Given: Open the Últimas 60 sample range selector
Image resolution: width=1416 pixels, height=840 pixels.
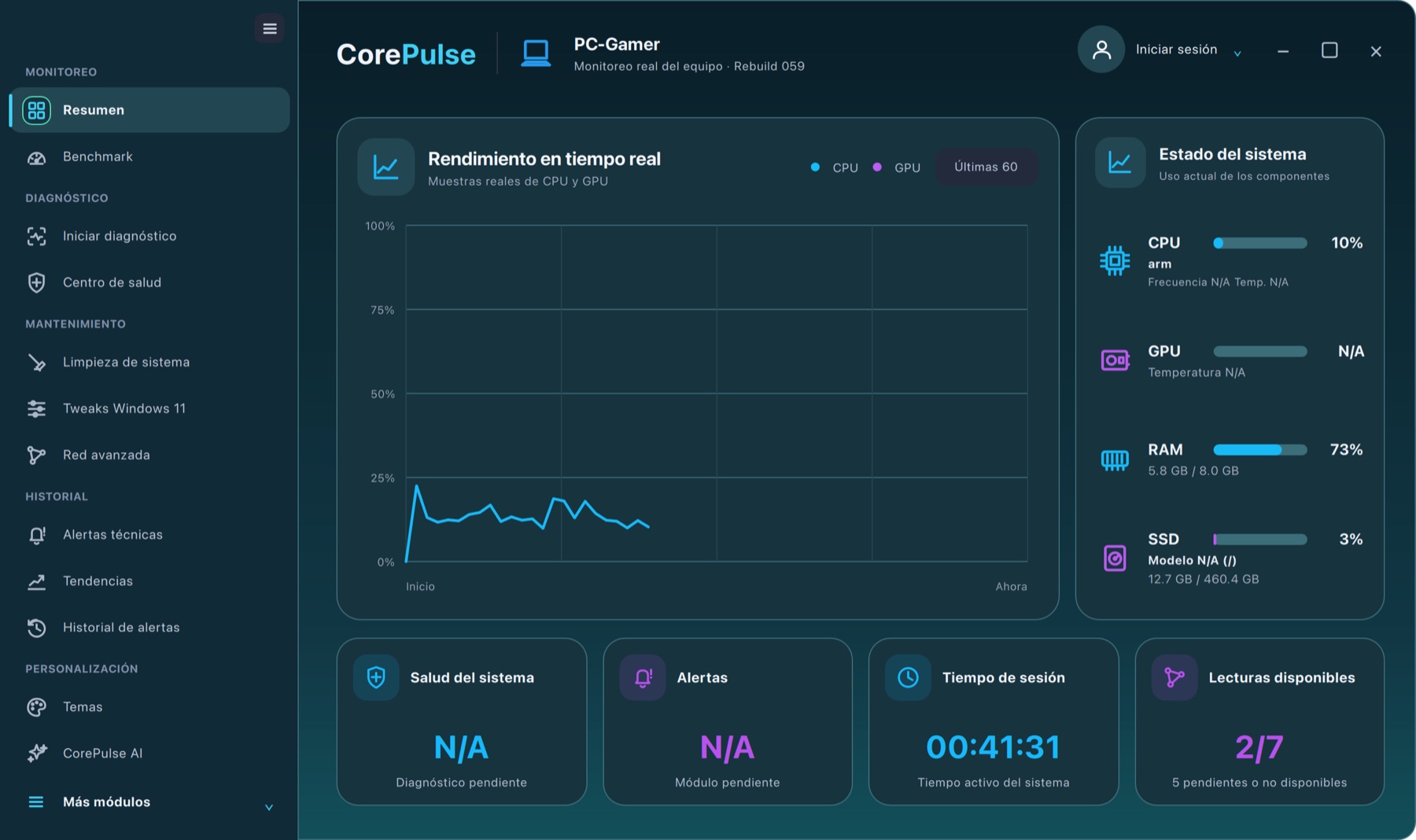Looking at the screenshot, I should (x=986, y=167).
